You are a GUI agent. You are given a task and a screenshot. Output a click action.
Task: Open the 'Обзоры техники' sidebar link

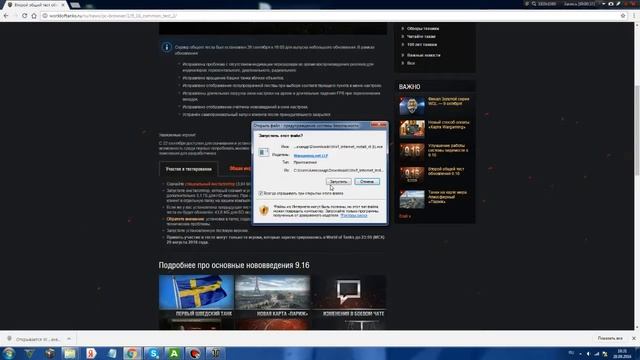[423, 29]
